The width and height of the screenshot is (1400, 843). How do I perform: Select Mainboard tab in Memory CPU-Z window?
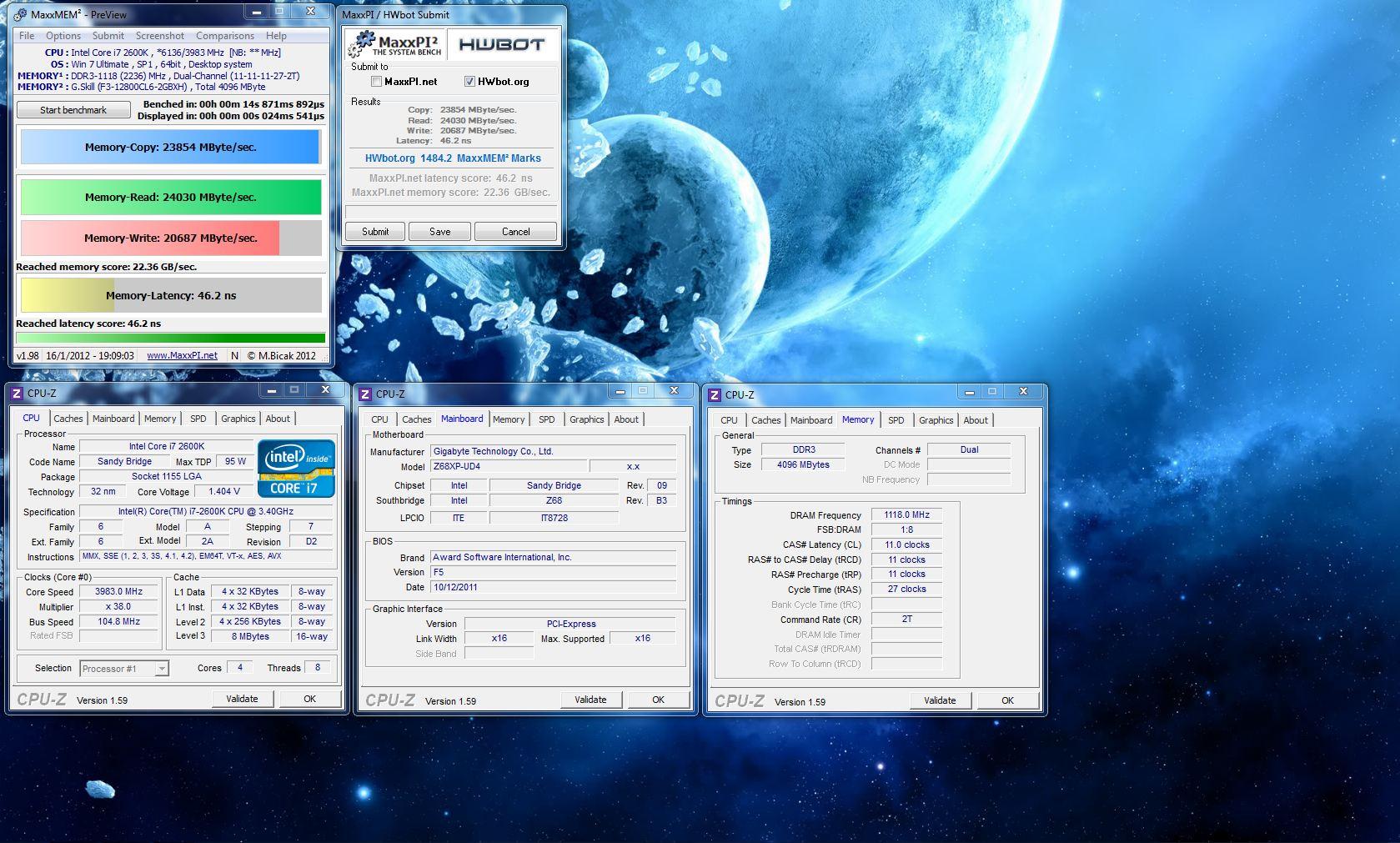coord(811,420)
